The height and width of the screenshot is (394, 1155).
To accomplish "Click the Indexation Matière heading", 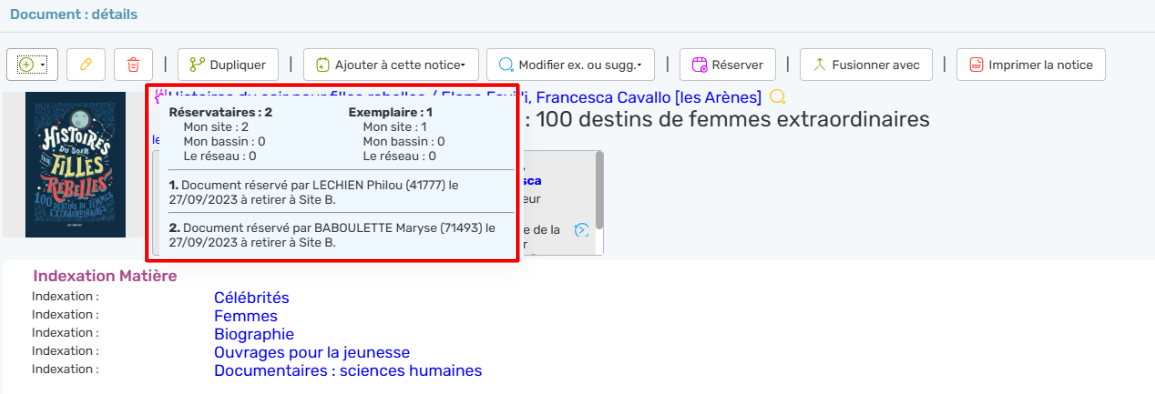I will pyautogui.click(x=105, y=276).
